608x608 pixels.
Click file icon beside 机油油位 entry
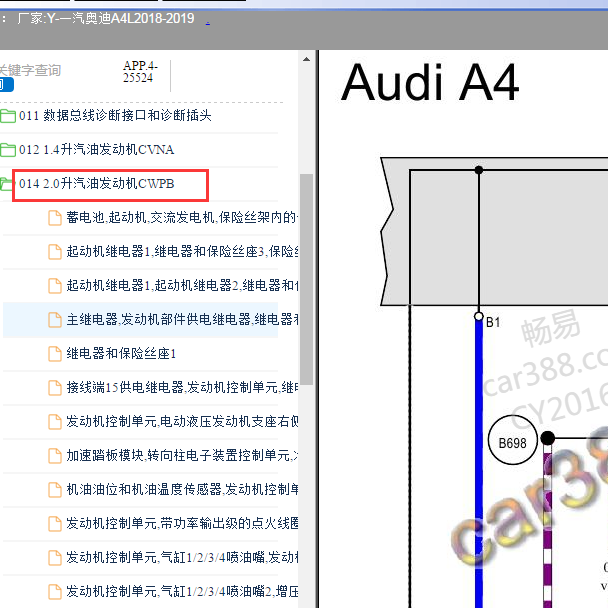point(55,490)
